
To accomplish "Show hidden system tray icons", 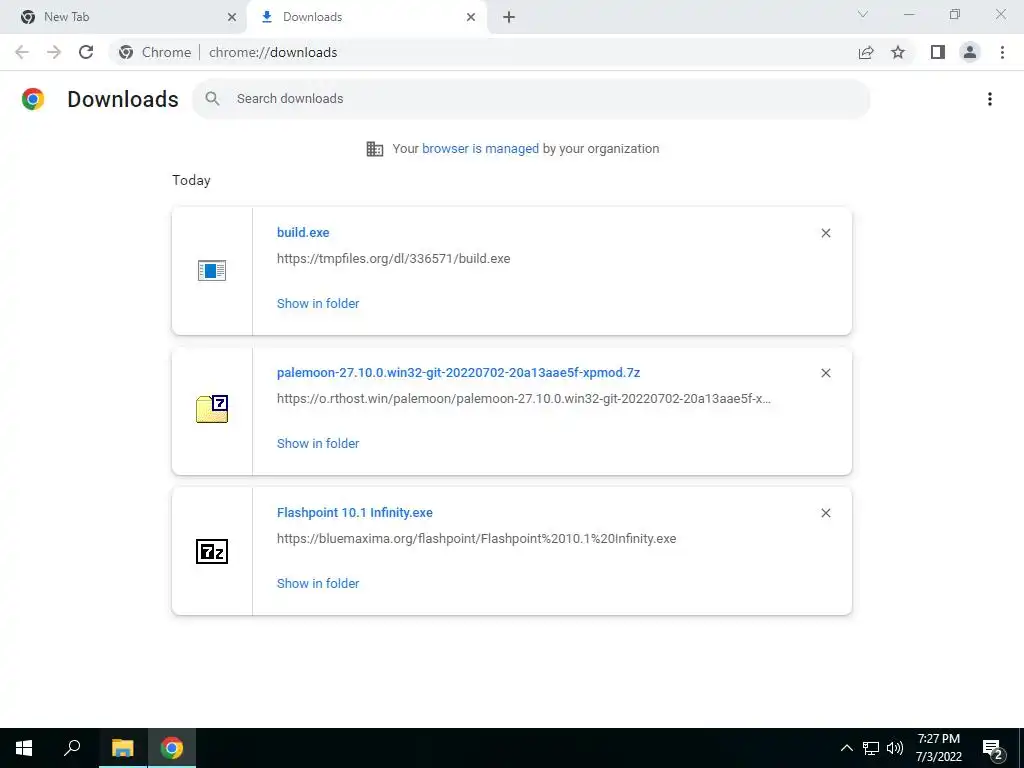I will pos(846,748).
